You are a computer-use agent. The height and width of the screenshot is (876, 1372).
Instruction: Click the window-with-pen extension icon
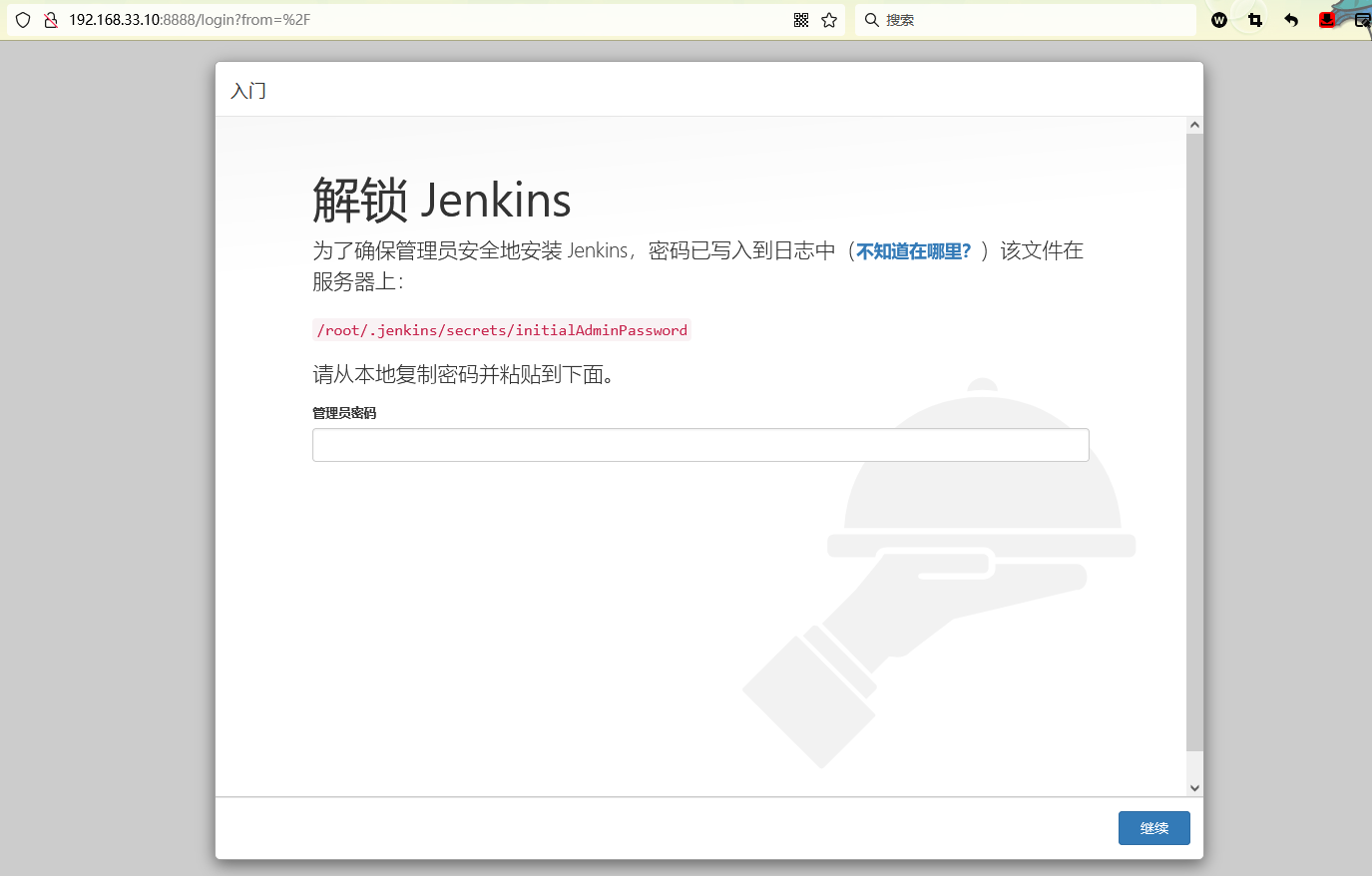click(1362, 20)
